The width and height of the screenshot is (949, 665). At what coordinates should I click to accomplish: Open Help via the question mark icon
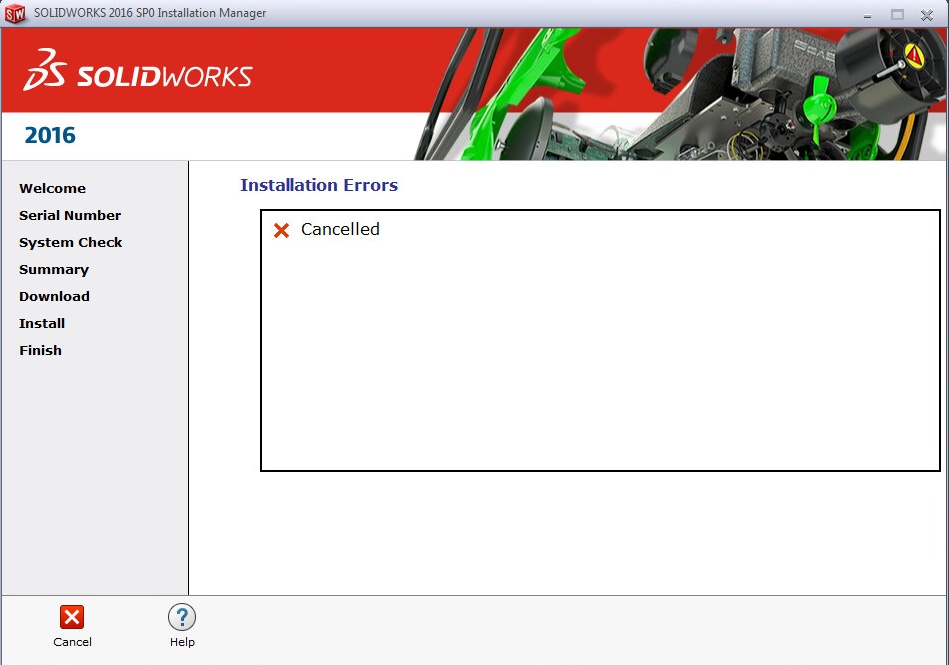tap(182, 617)
